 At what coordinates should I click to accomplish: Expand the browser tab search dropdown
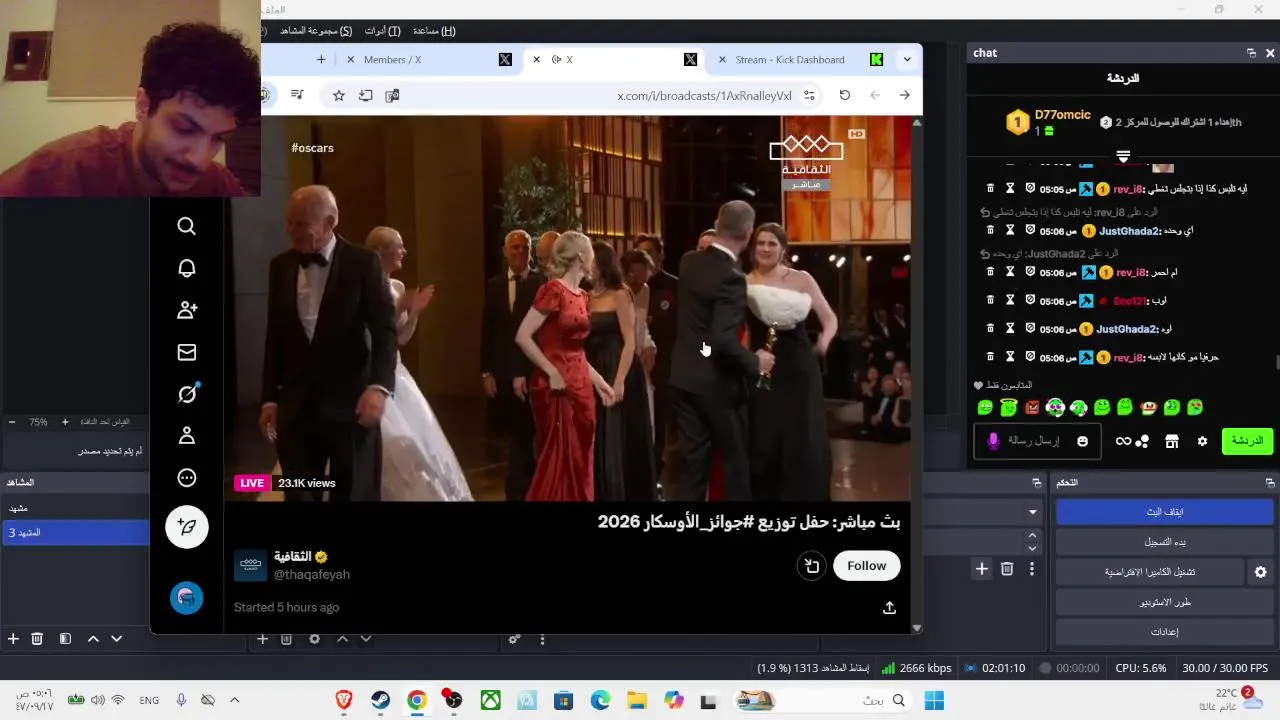tap(907, 60)
